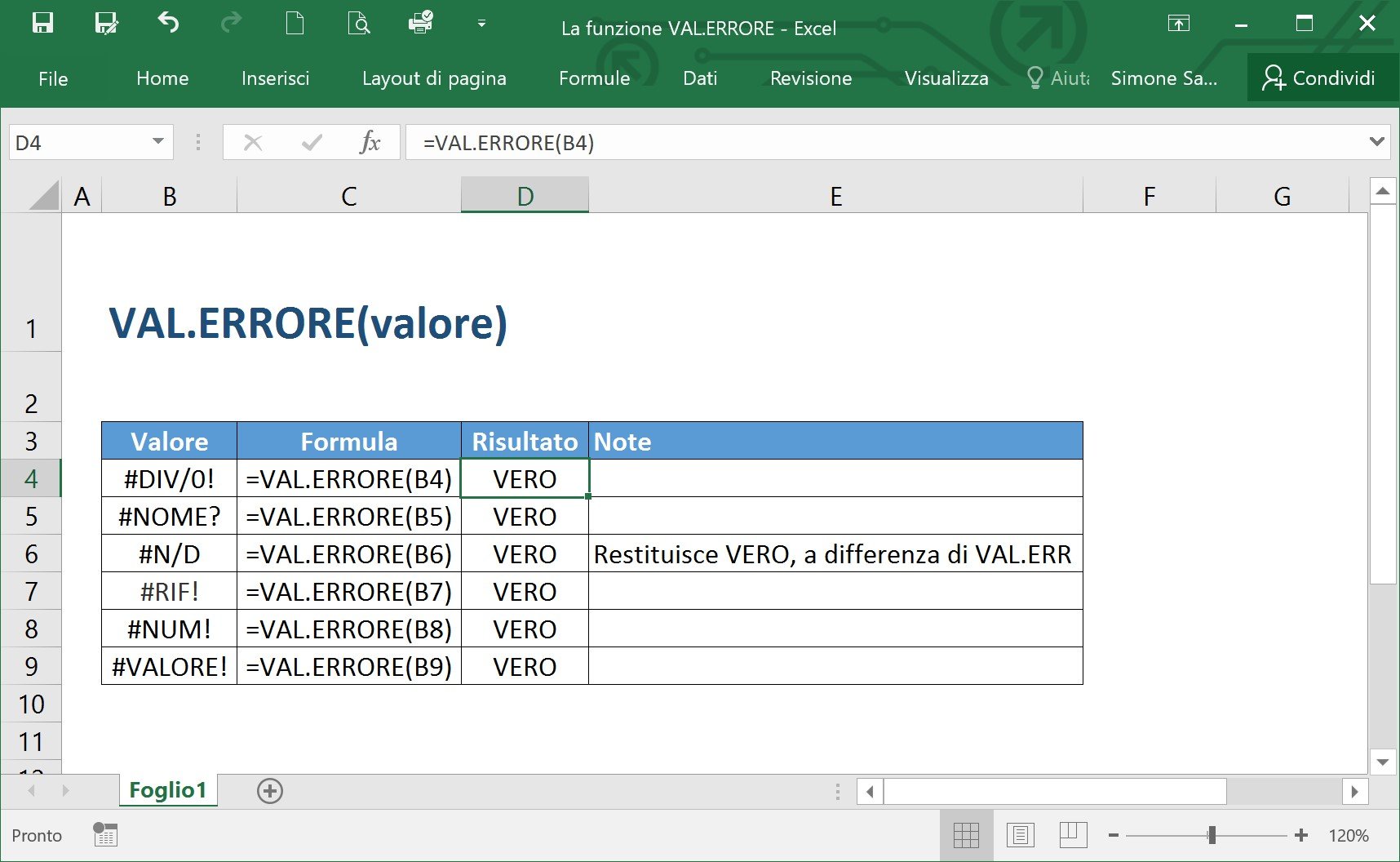Select column B header
1400x862 pixels.
pyautogui.click(x=170, y=196)
